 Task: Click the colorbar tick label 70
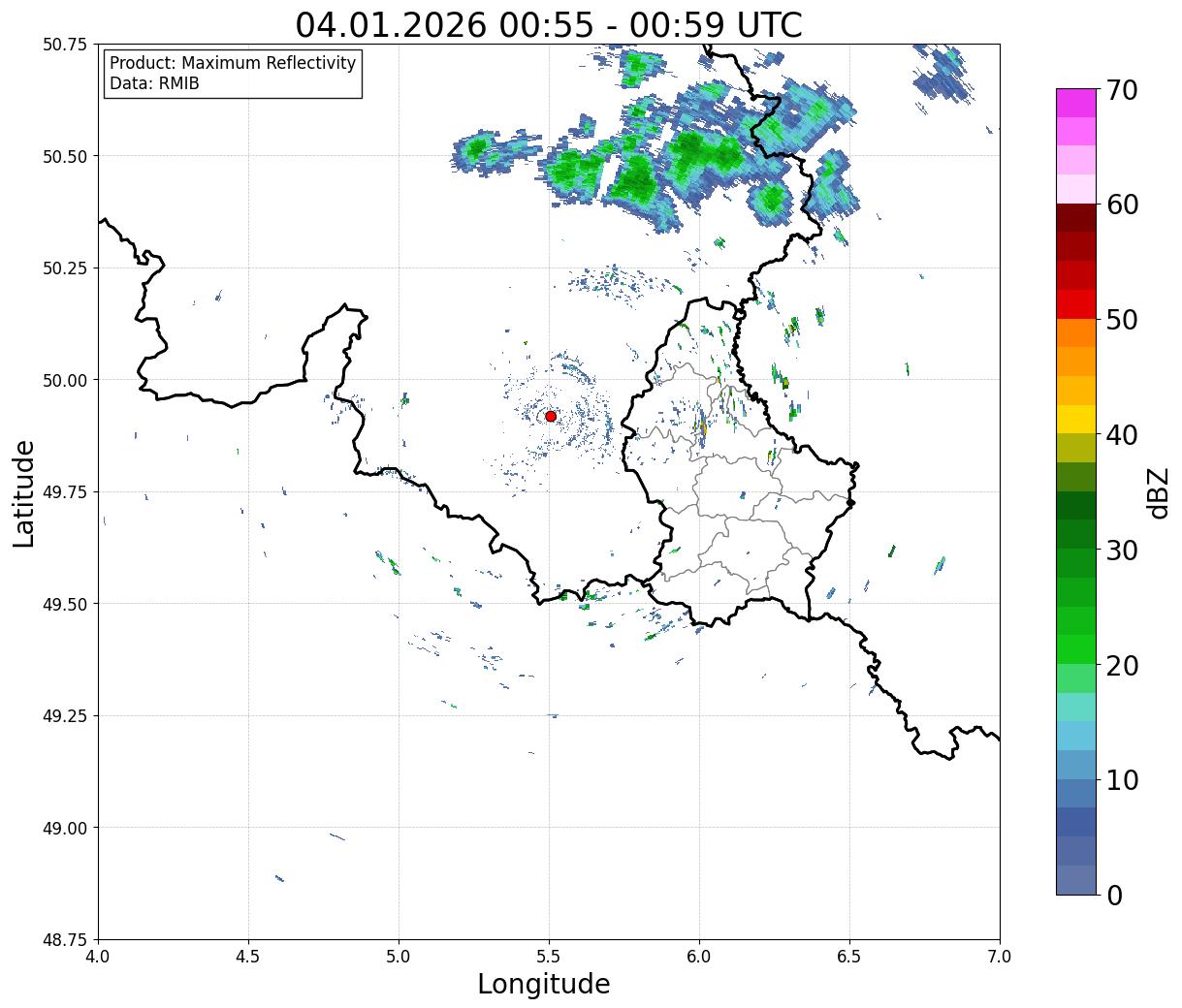tap(1121, 90)
